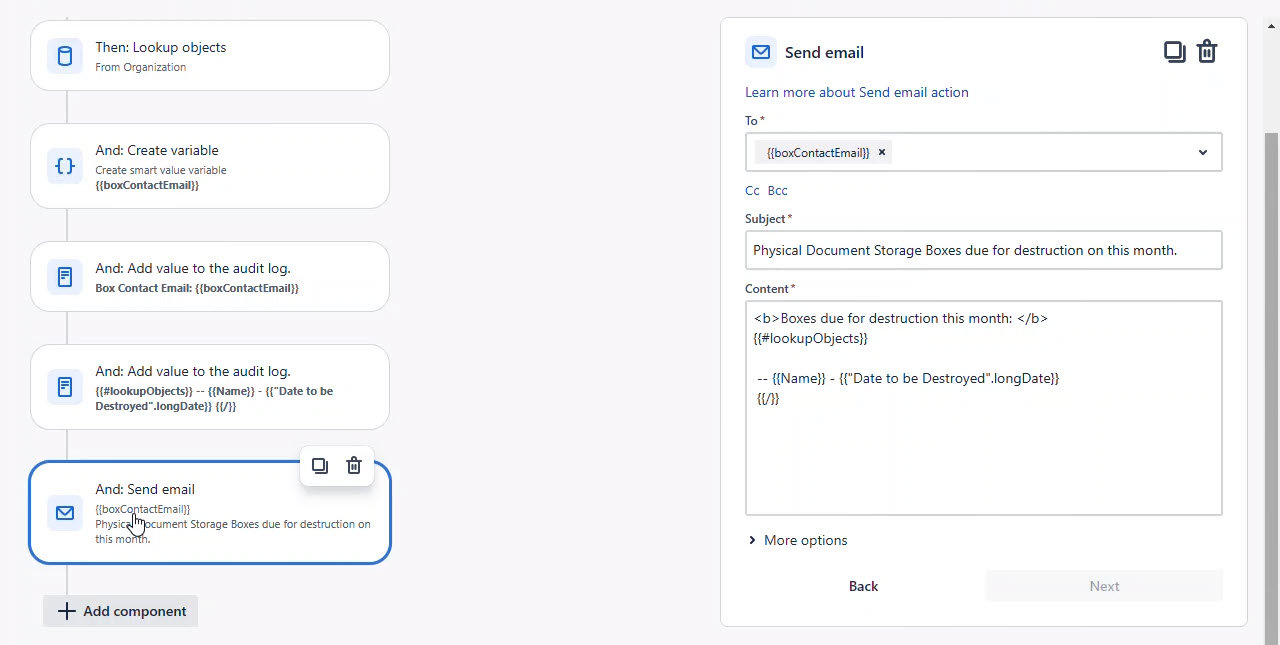Click the Next button
The height and width of the screenshot is (645, 1280).
point(1104,586)
